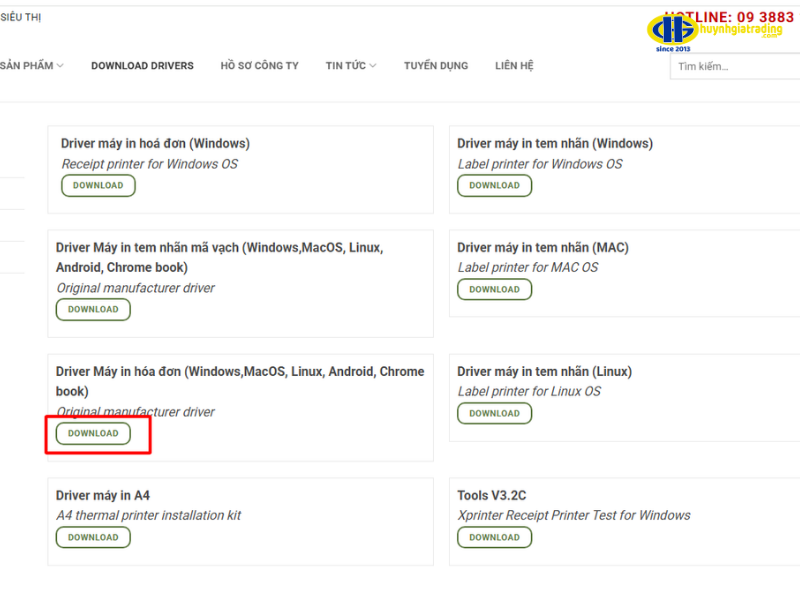The height and width of the screenshot is (600, 800).
Task: Go to the HỒ SƠ CÔNG TY page
Action: 259,66
